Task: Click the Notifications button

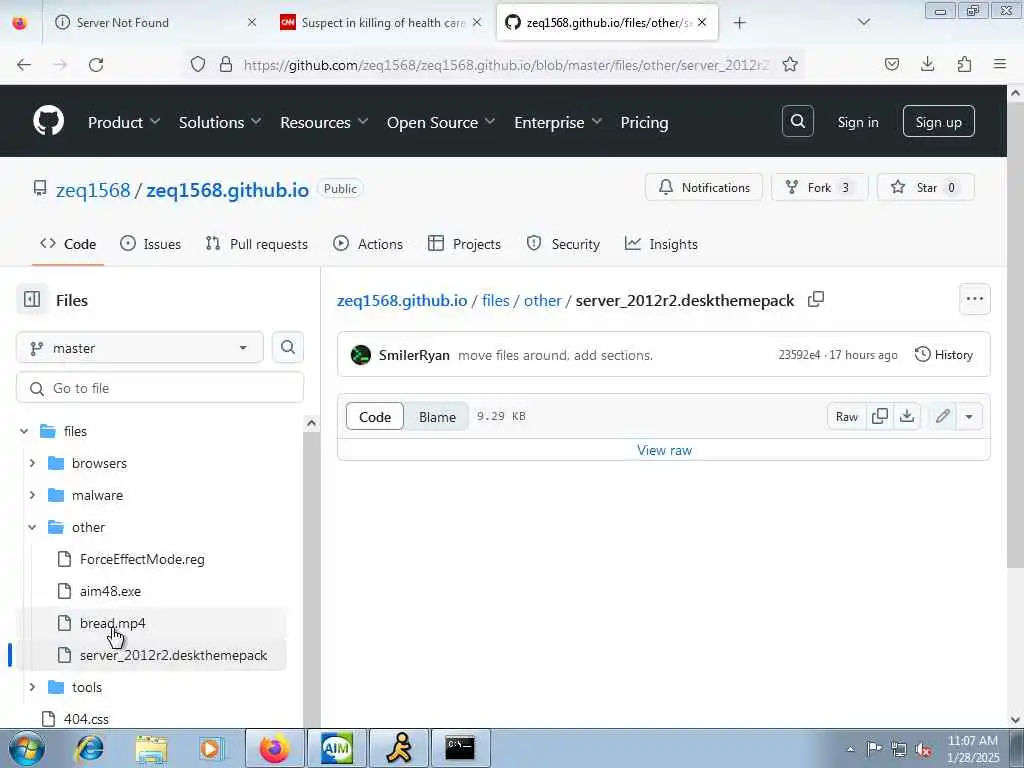Action: coord(703,187)
